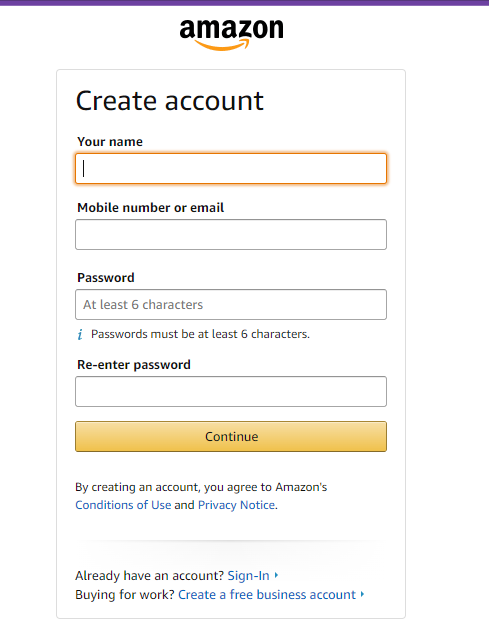Screen dimensions: 489x628
Task: Click the Password label text
Action: (106, 278)
